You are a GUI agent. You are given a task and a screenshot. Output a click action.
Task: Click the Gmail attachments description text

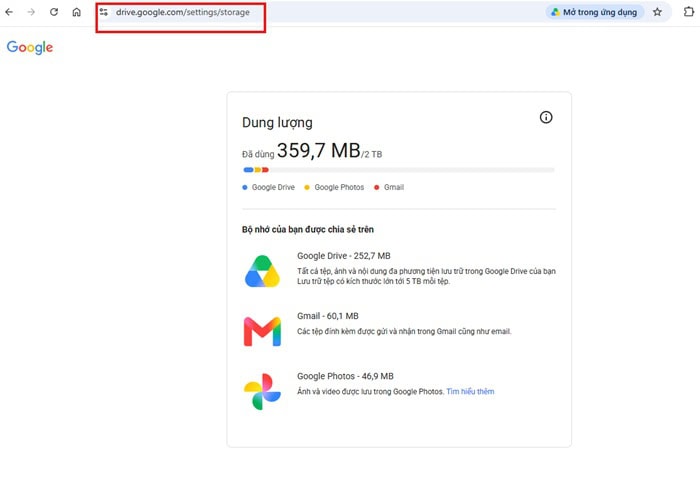coord(404,331)
